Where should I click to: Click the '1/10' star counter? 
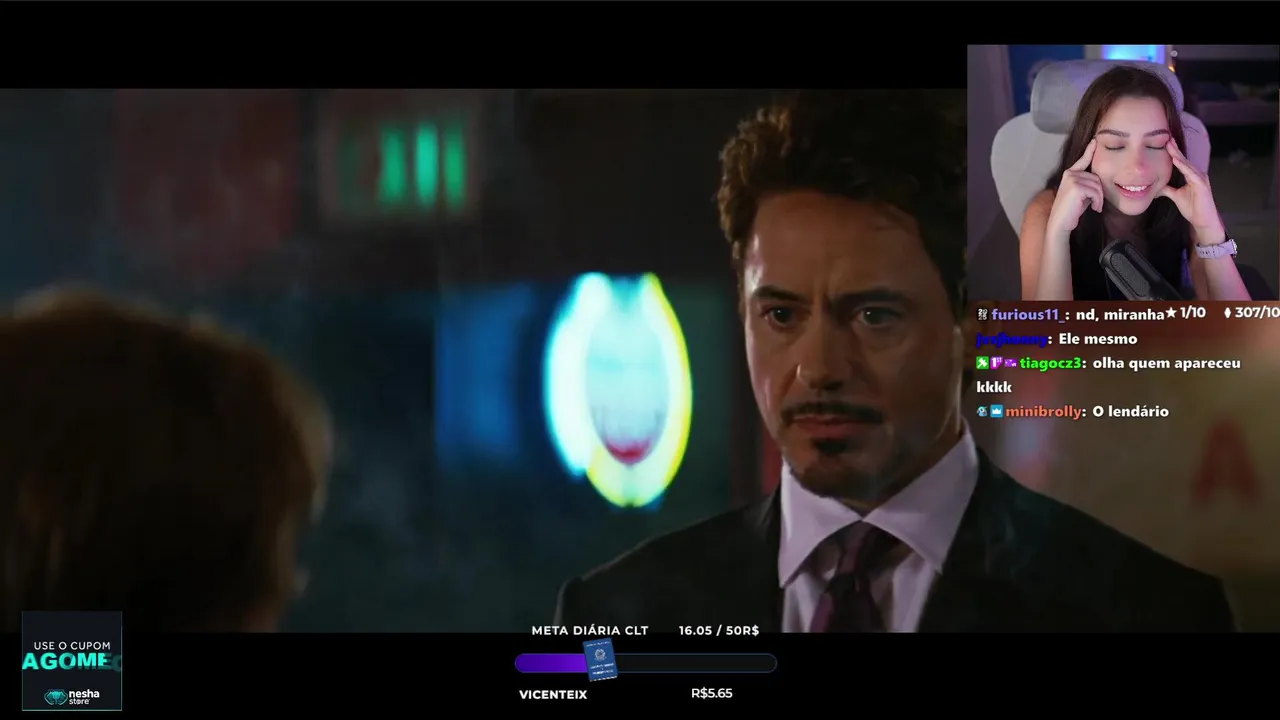coord(1192,313)
